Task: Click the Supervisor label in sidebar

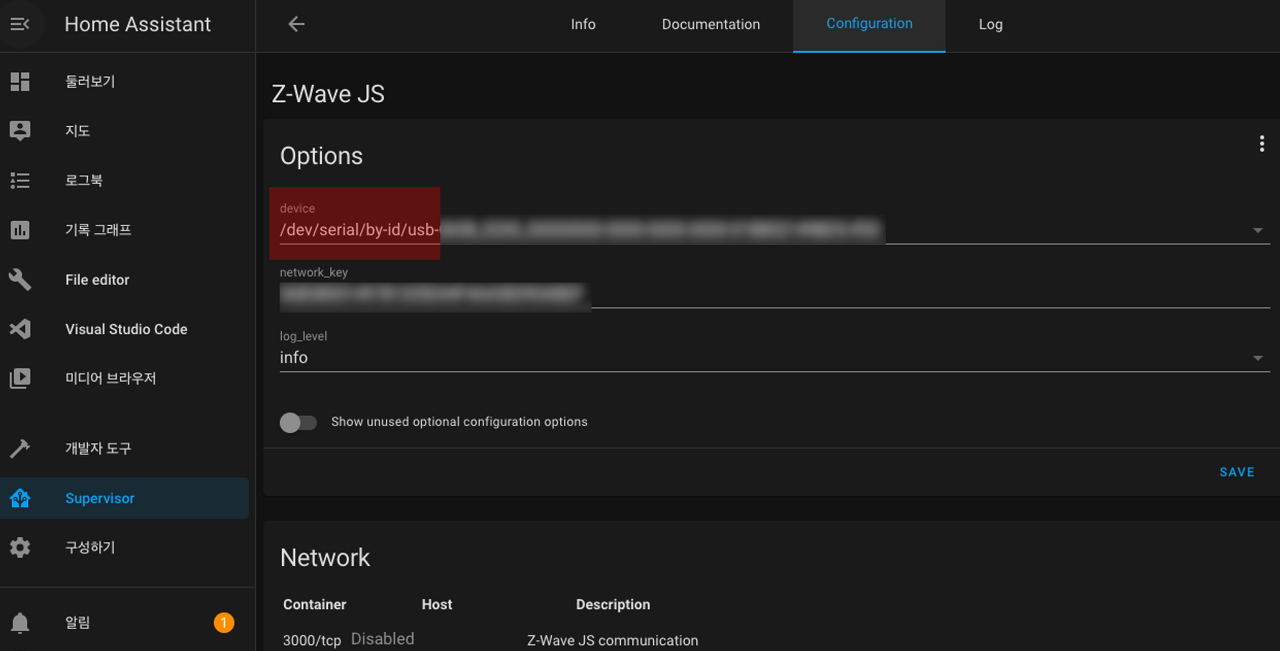Action: (100, 498)
